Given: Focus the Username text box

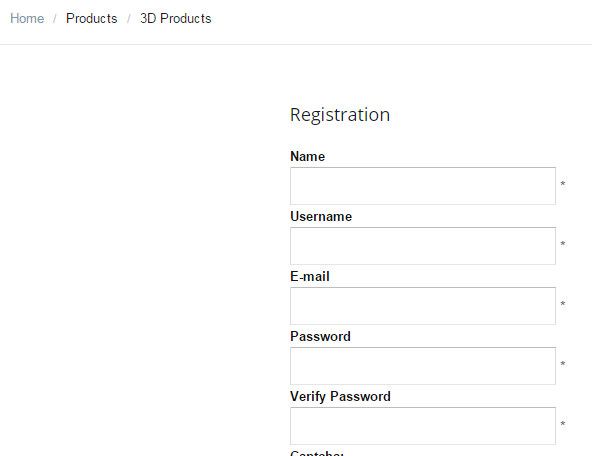Looking at the screenshot, I should pos(423,246).
